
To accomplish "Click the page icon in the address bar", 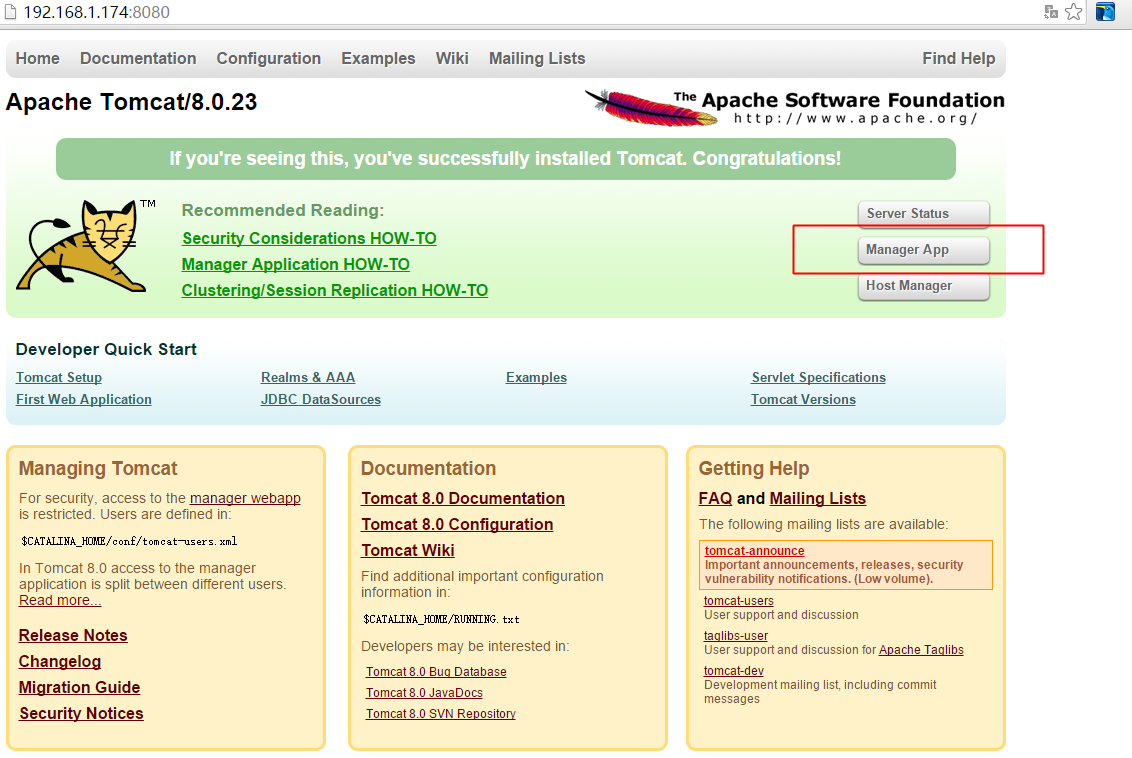I will tap(13, 12).
